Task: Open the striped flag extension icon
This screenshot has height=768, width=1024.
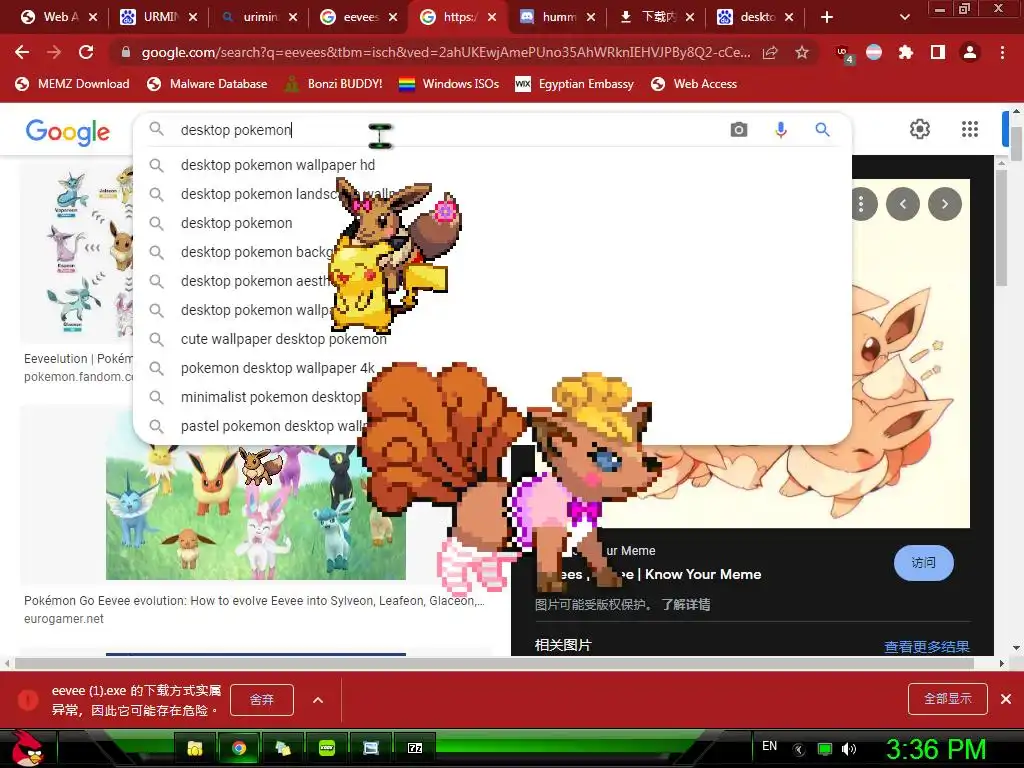Action: pos(874,52)
